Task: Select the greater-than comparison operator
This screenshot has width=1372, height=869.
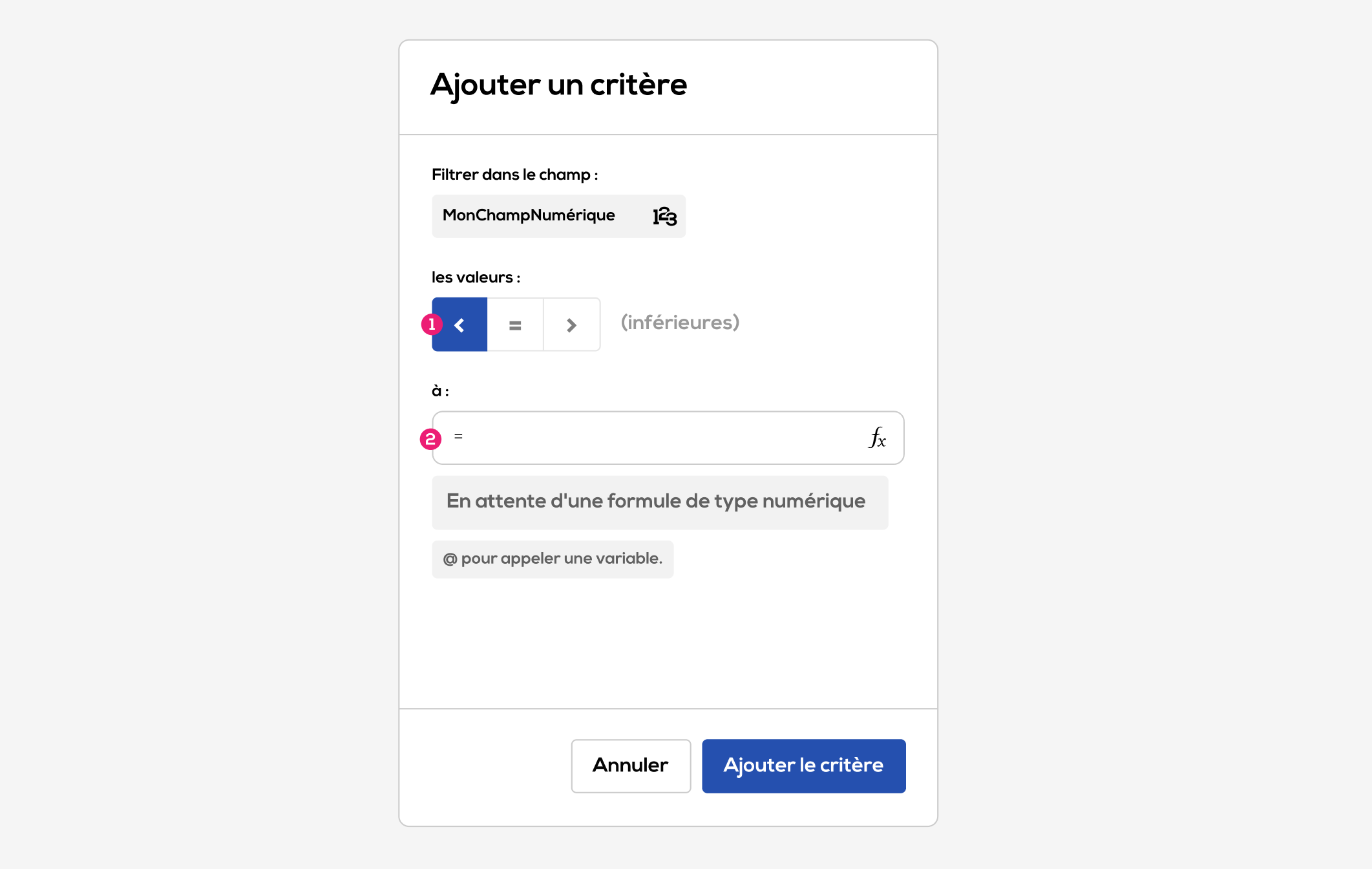Action: point(571,325)
